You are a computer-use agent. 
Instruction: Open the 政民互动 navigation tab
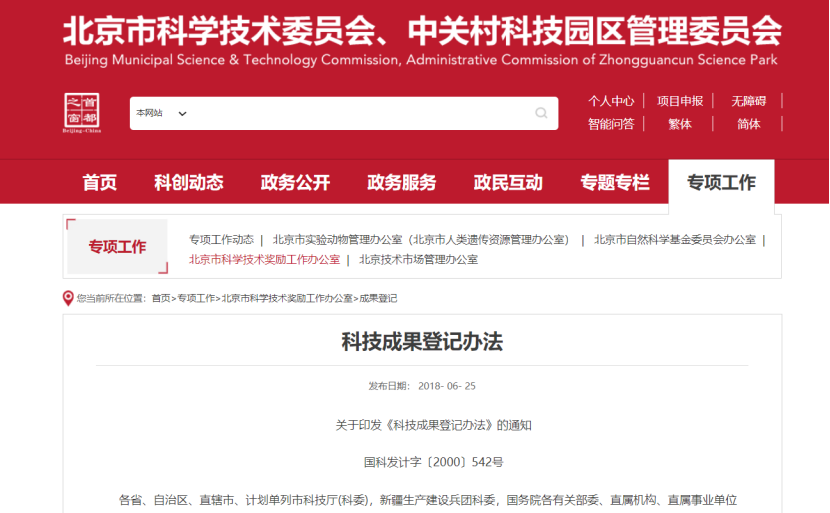tap(508, 182)
